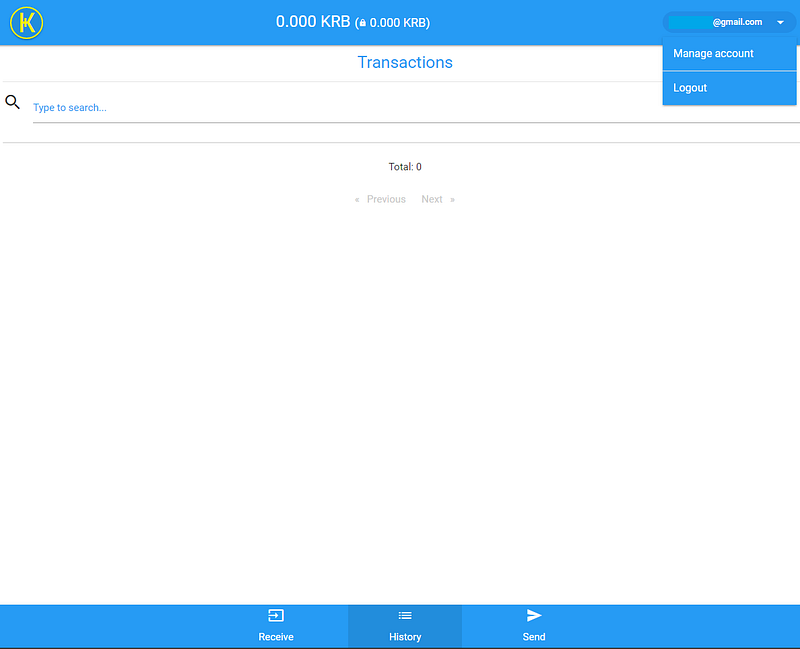
Task: Select Logout from the account menu
Action: point(729,88)
